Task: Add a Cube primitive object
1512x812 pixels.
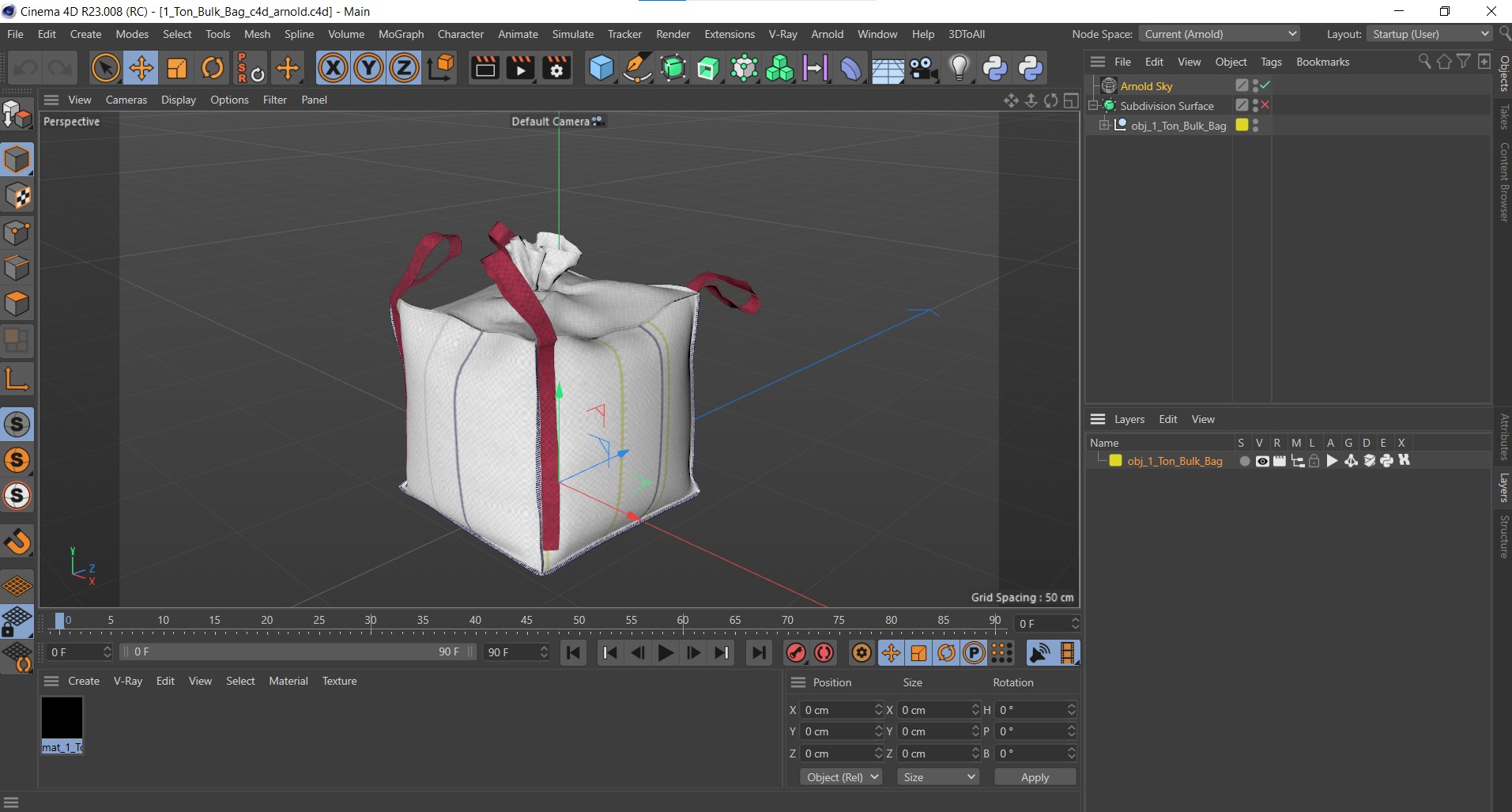Action: [601, 68]
